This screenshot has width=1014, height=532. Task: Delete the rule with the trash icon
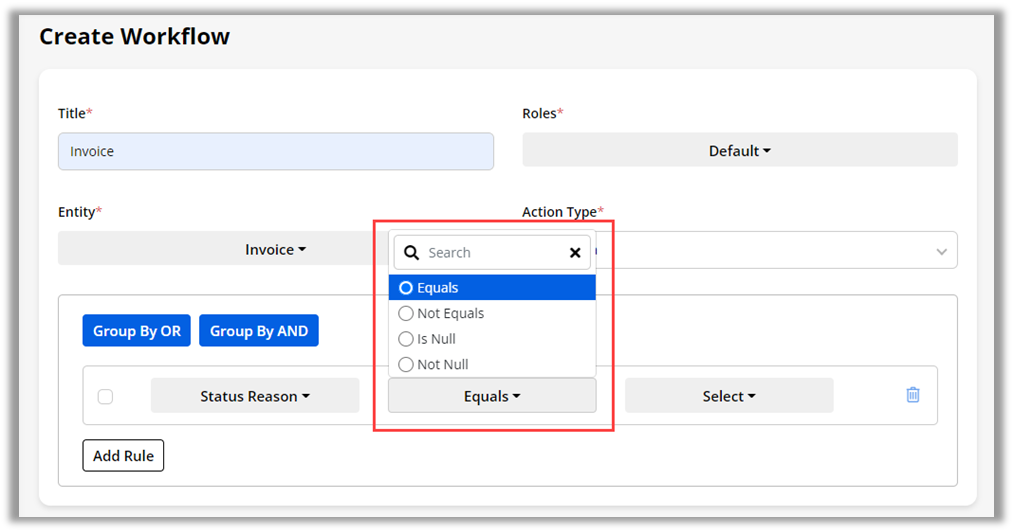click(912, 395)
